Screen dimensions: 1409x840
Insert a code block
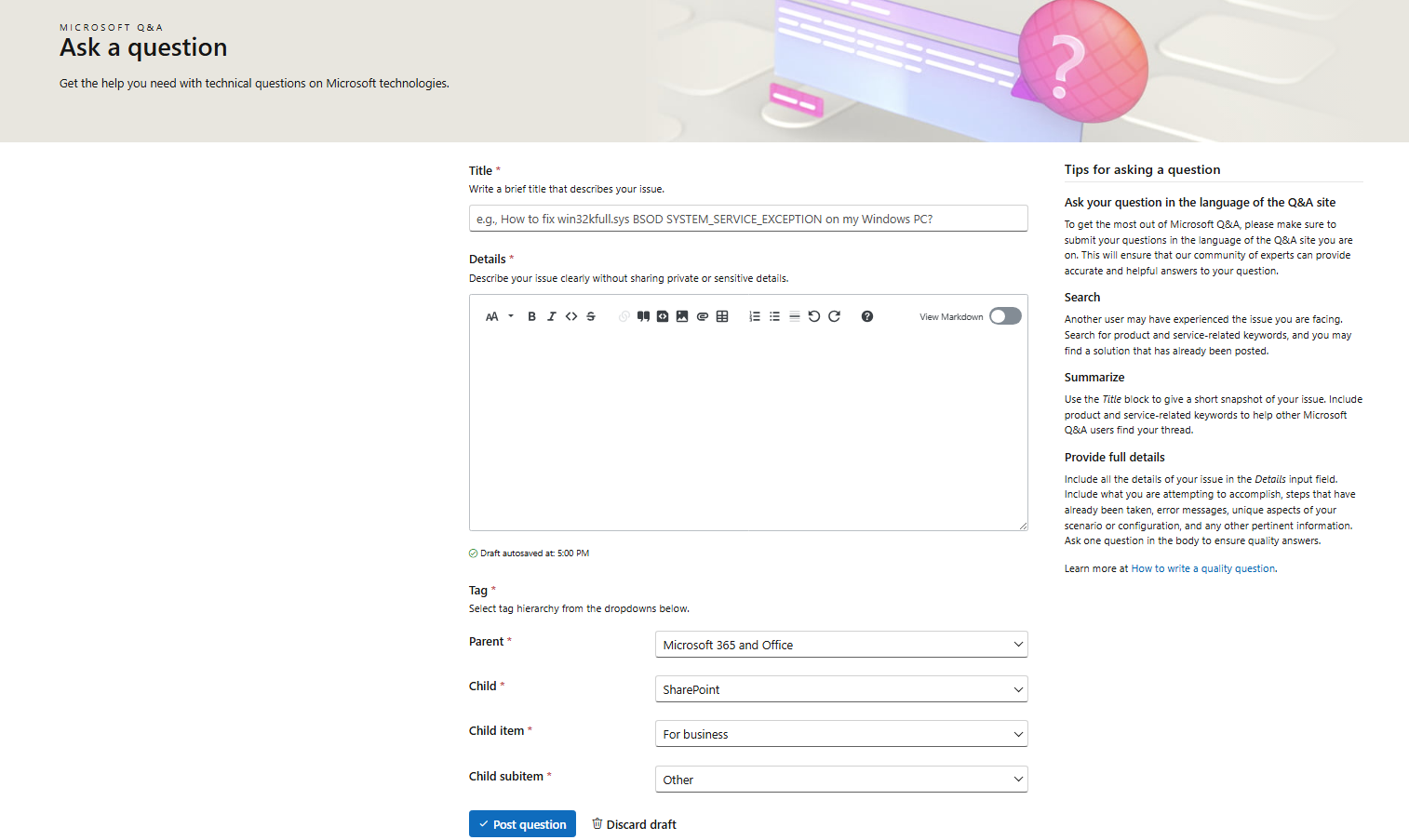[663, 316]
